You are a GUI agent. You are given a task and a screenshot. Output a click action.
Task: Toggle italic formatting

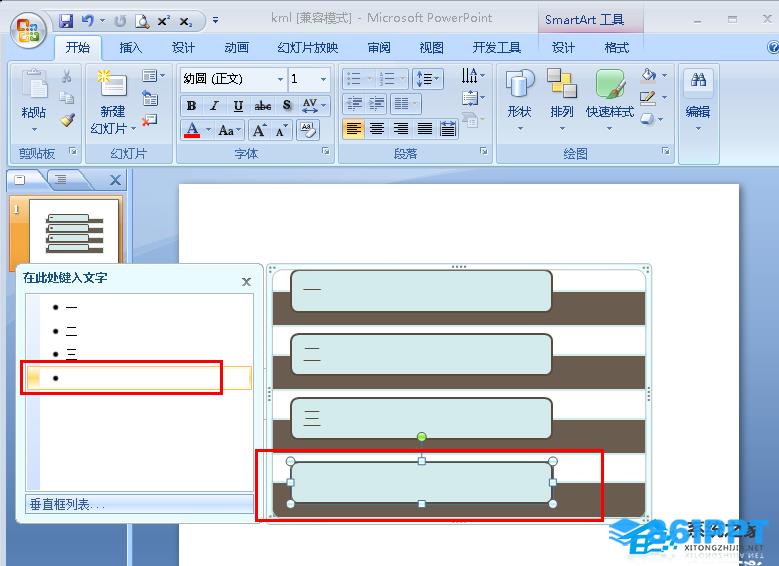(x=214, y=105)
